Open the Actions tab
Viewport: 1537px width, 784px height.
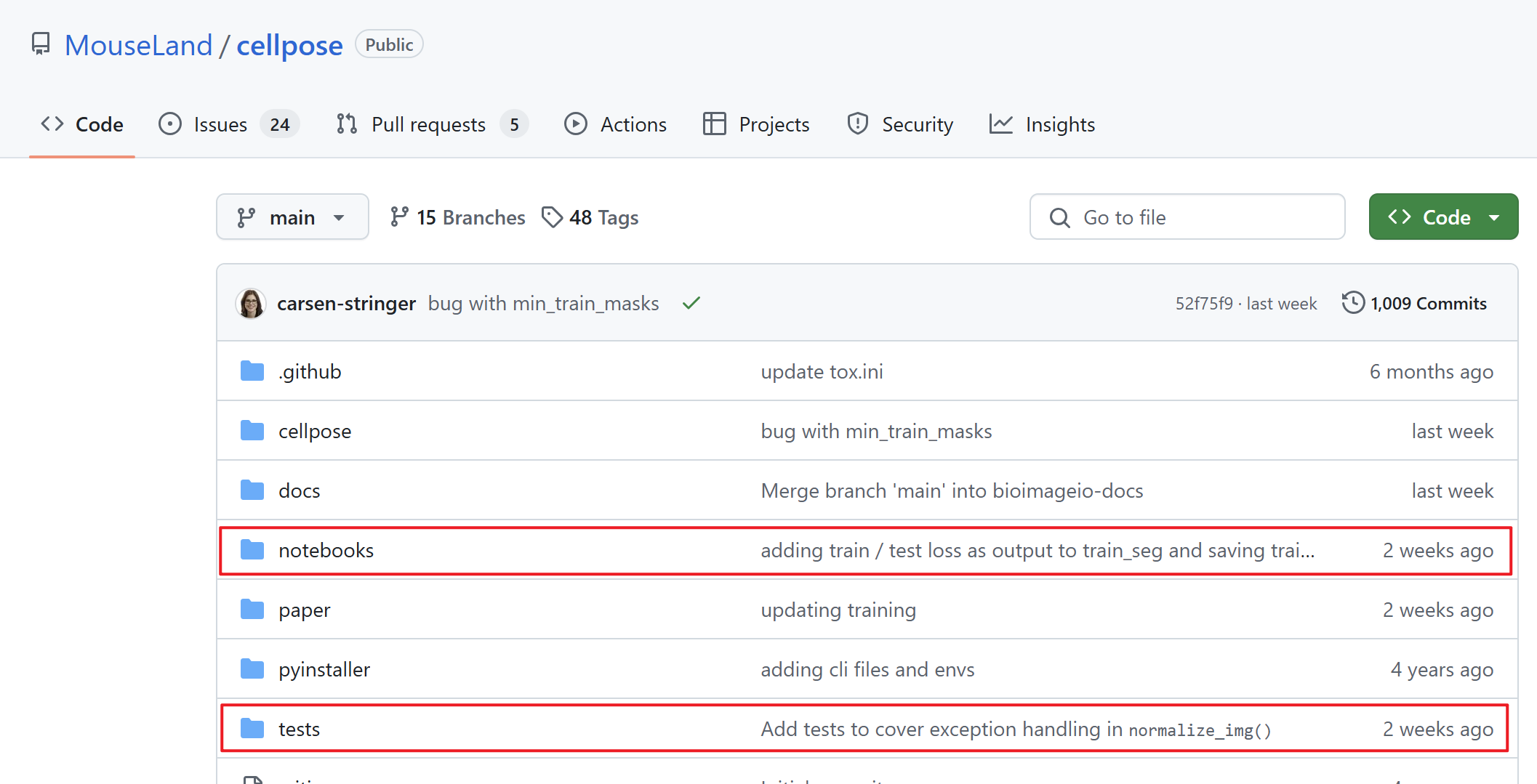615,124
